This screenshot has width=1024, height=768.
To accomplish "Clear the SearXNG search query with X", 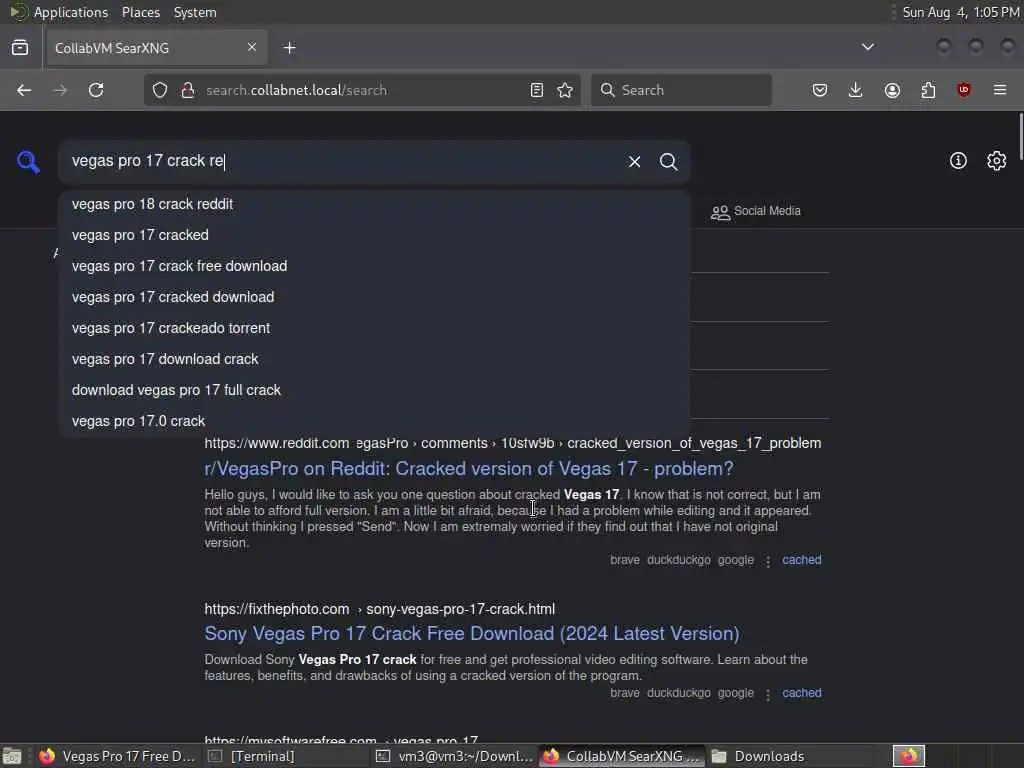I will pos(634,161).
